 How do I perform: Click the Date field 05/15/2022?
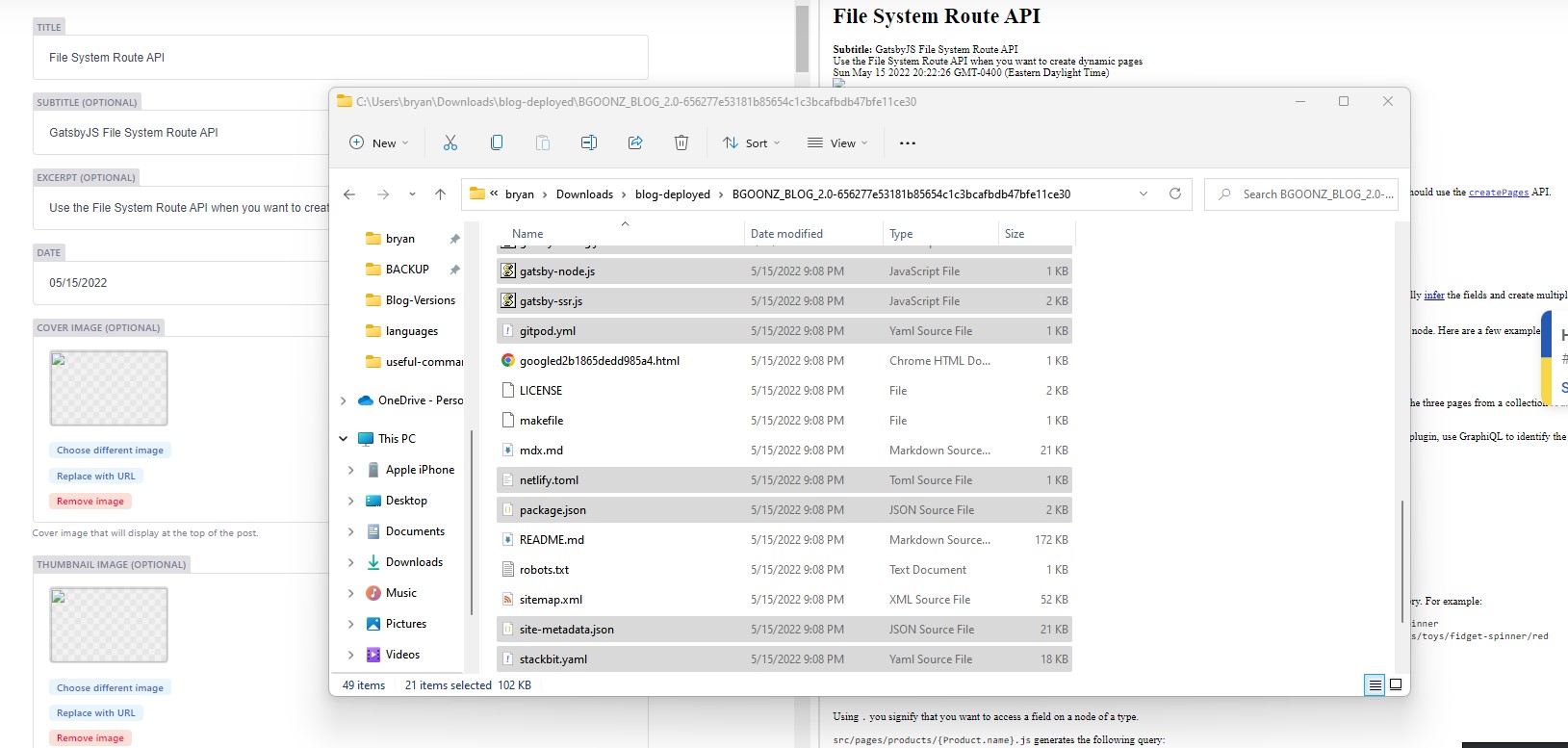(x=183, y=283)
